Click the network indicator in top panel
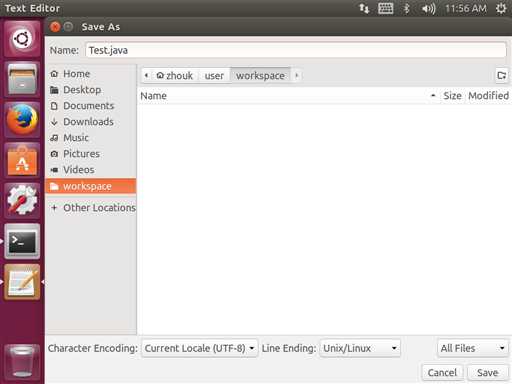The height and width of the screenshot is (384, 512). pyautogui.click(x=364, y=8)
